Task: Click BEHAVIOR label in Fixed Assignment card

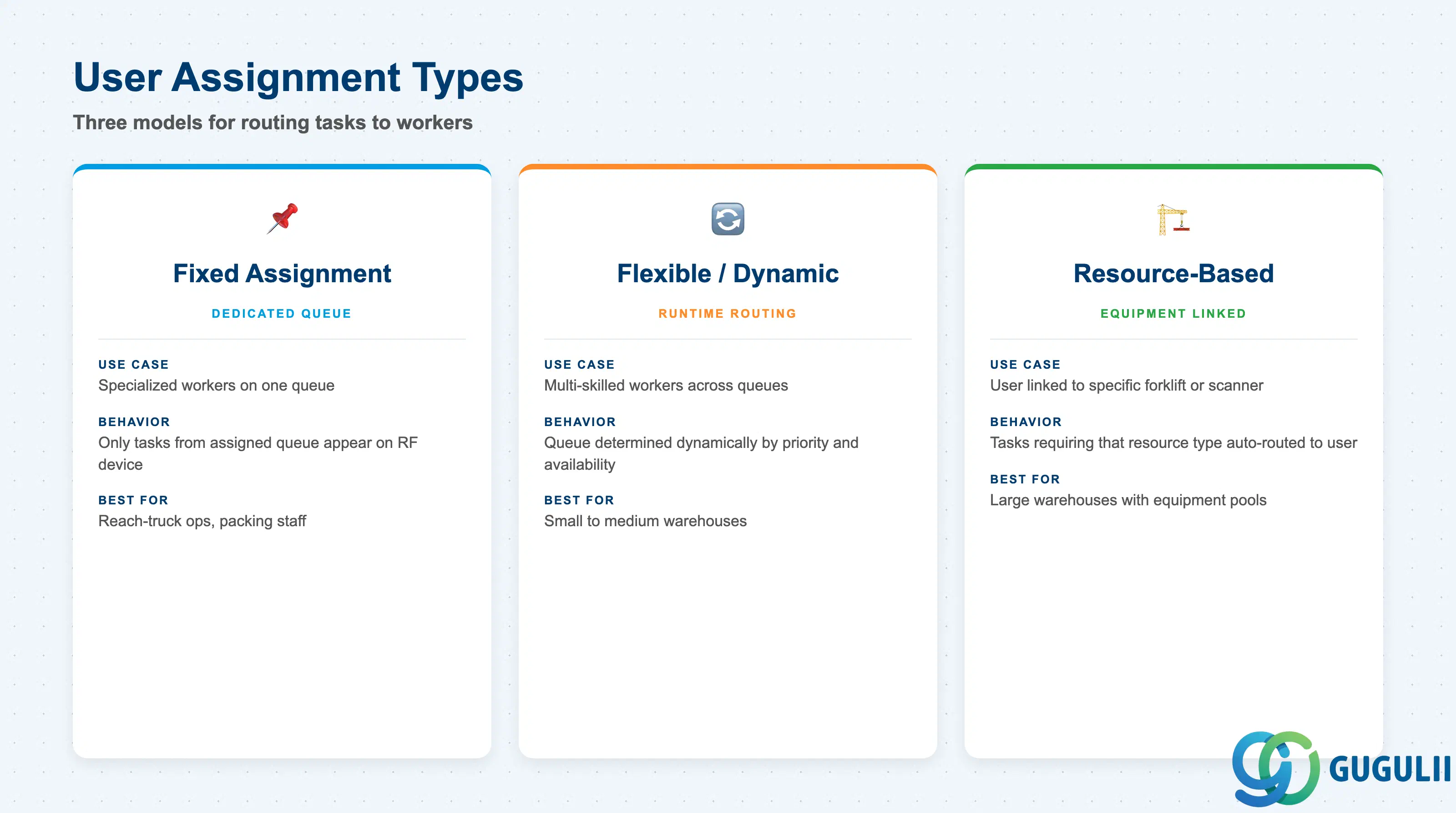Action: [134, 422]
